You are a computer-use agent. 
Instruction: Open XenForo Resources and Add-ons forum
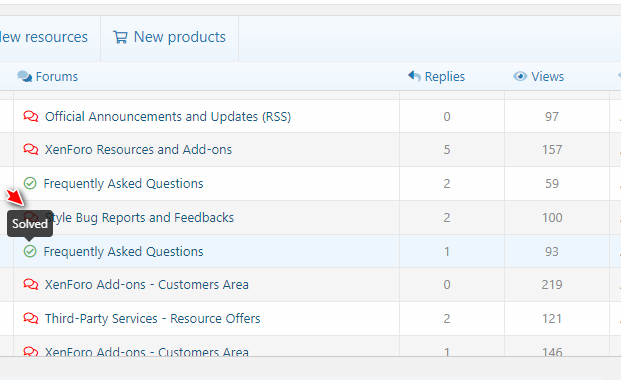138,149
